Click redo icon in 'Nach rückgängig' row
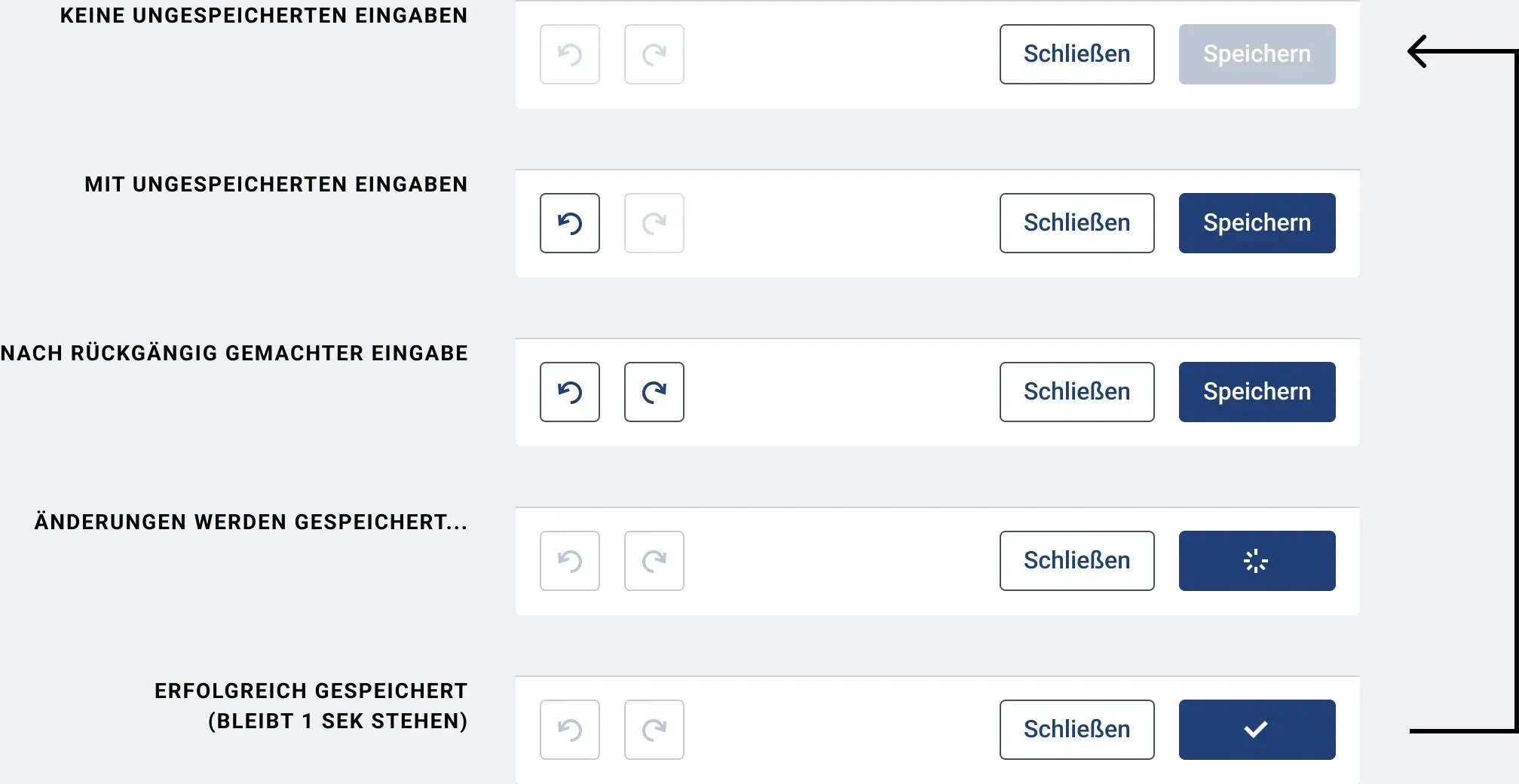 [654, 392]
